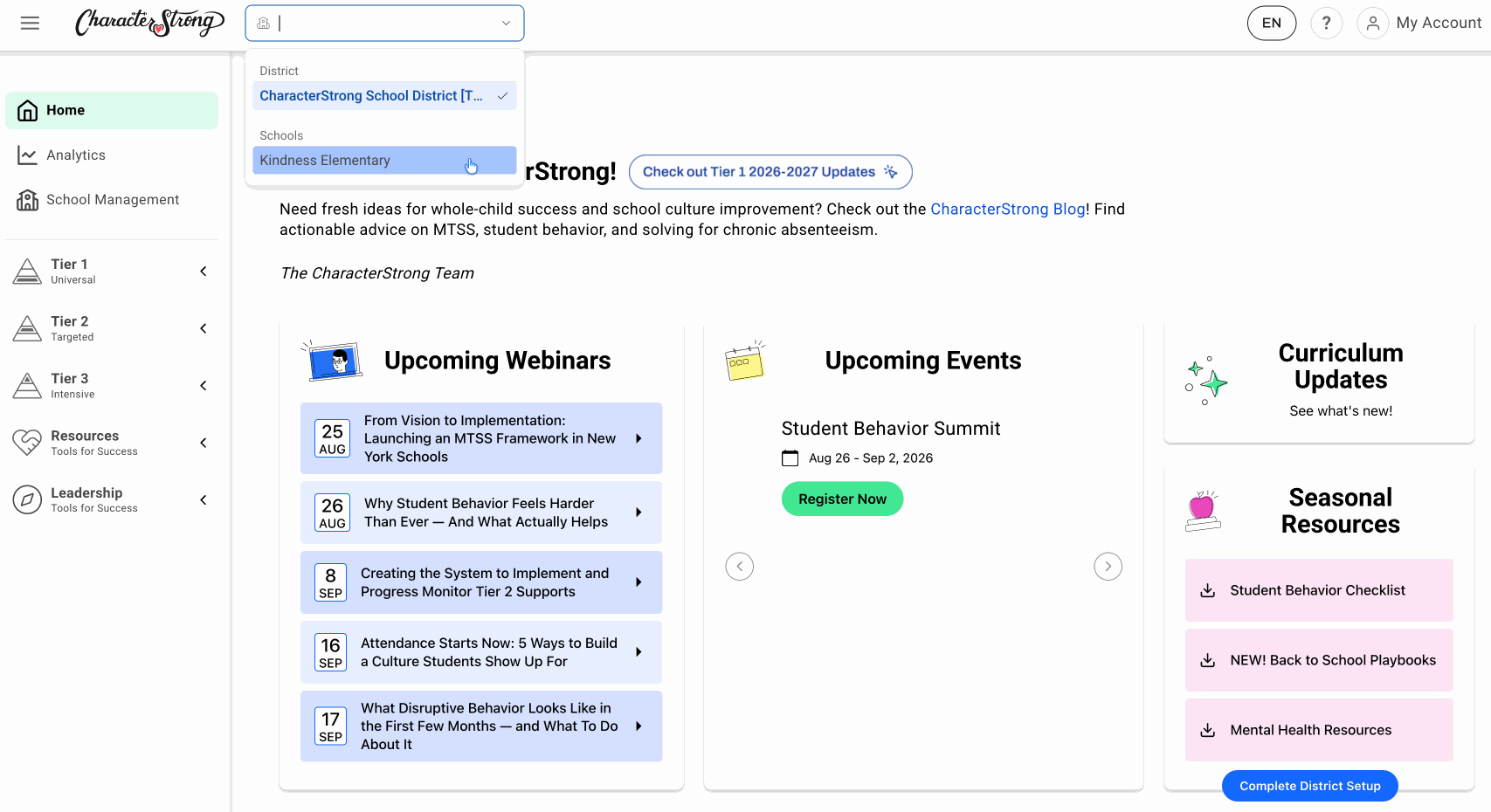Screen dimensions: 1491x812
Task: Click the Tier 1 pyramid icon
Action: pos(27,272)
